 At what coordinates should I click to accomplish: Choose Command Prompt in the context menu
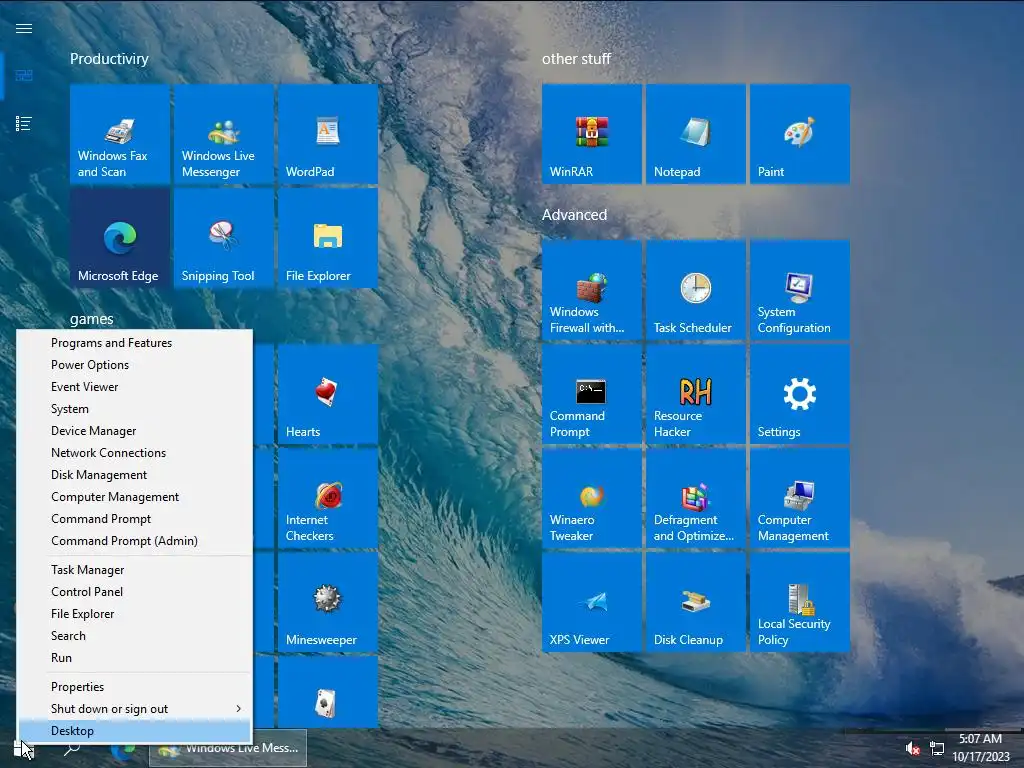[135, 519]
